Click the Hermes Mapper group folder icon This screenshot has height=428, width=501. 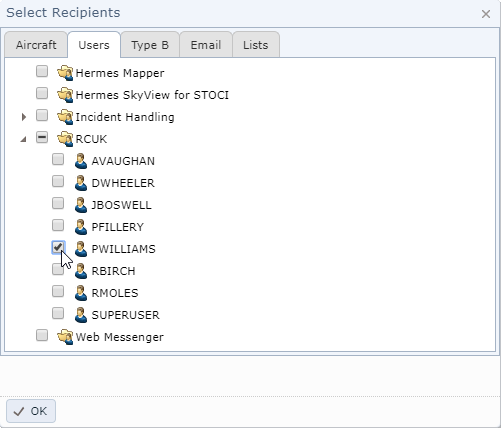65,73
